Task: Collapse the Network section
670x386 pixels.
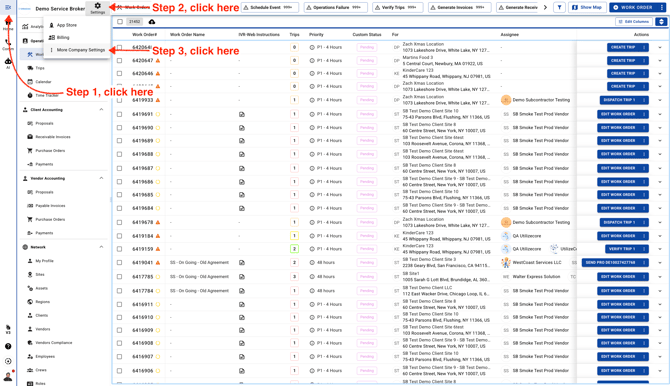Action: click(101, 247)
